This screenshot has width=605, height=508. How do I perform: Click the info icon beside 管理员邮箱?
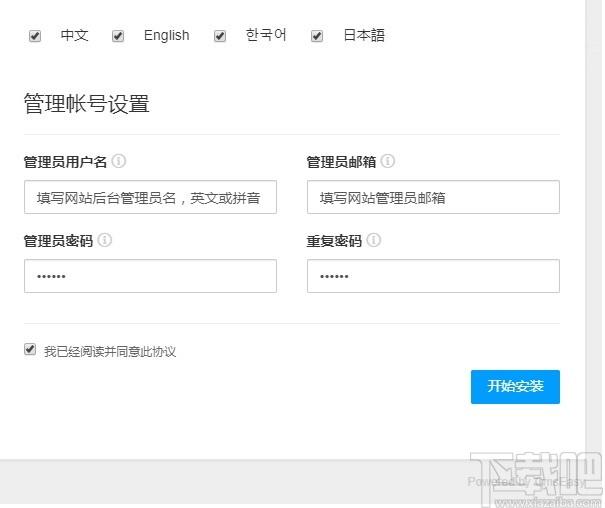(x=388, y=161)
